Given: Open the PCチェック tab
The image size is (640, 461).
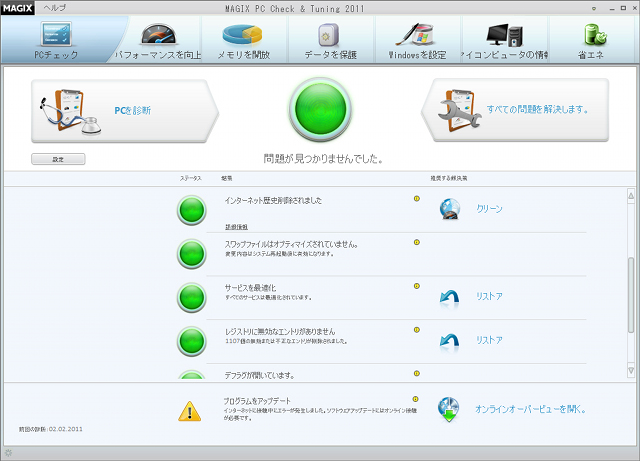Looking at the screenshot, I should coord(56,40).
